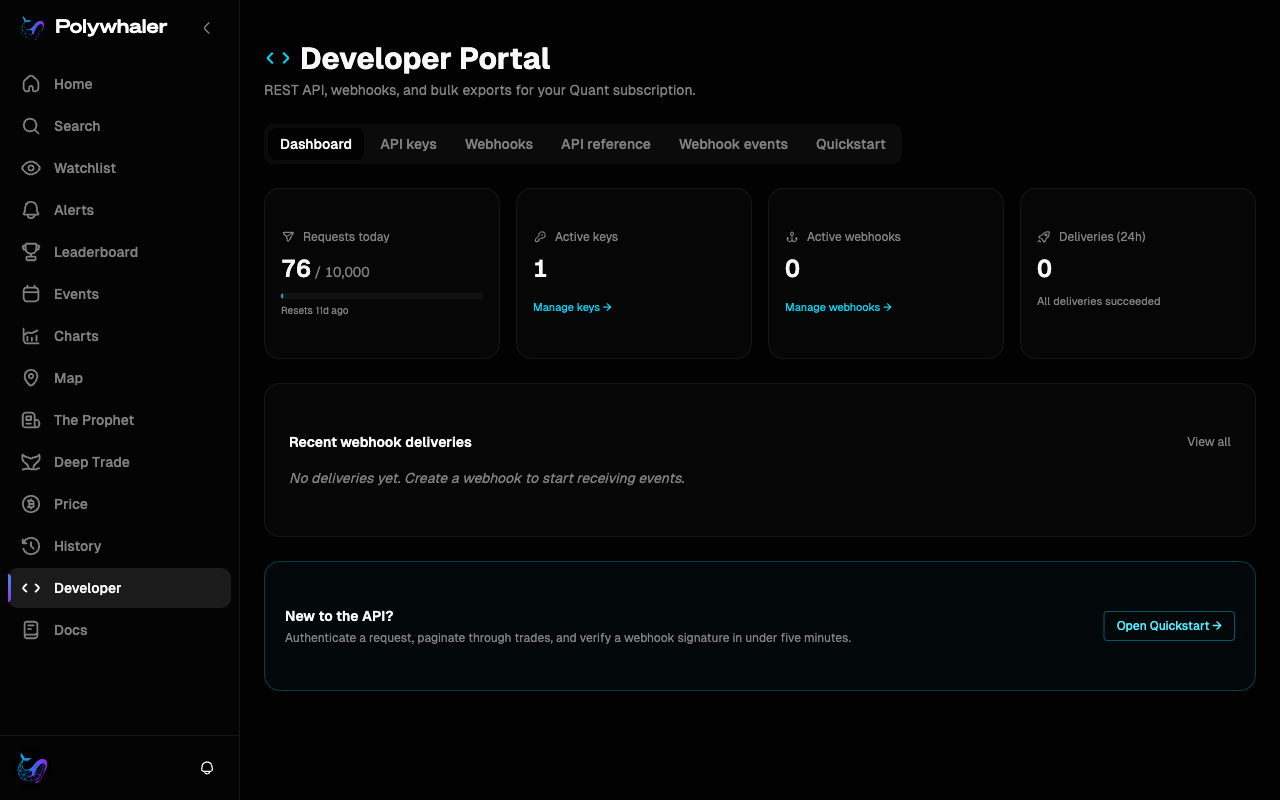
Task: Click the Polywhaler brand name
Action: pyautogui.click(x=111, y=28)
